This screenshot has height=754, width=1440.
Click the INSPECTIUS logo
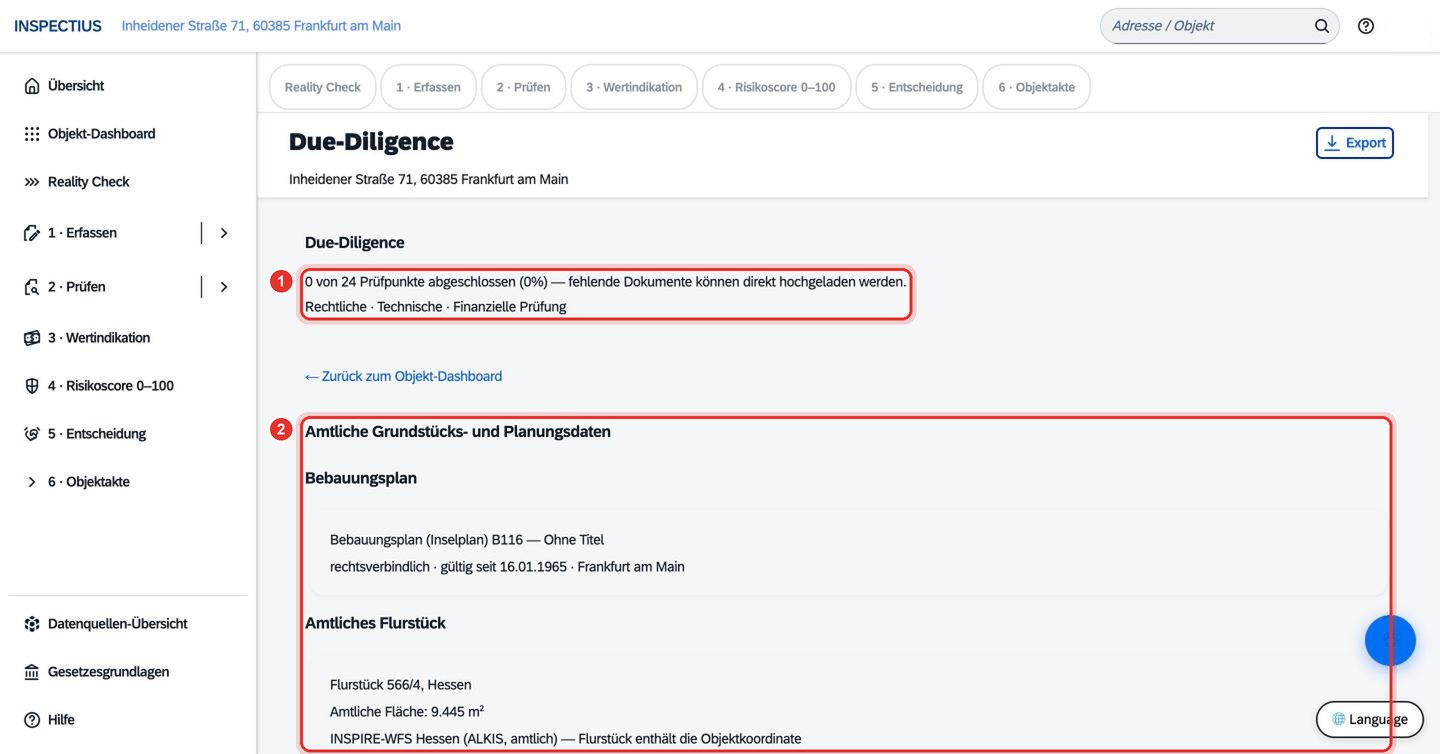pos(58,26)
